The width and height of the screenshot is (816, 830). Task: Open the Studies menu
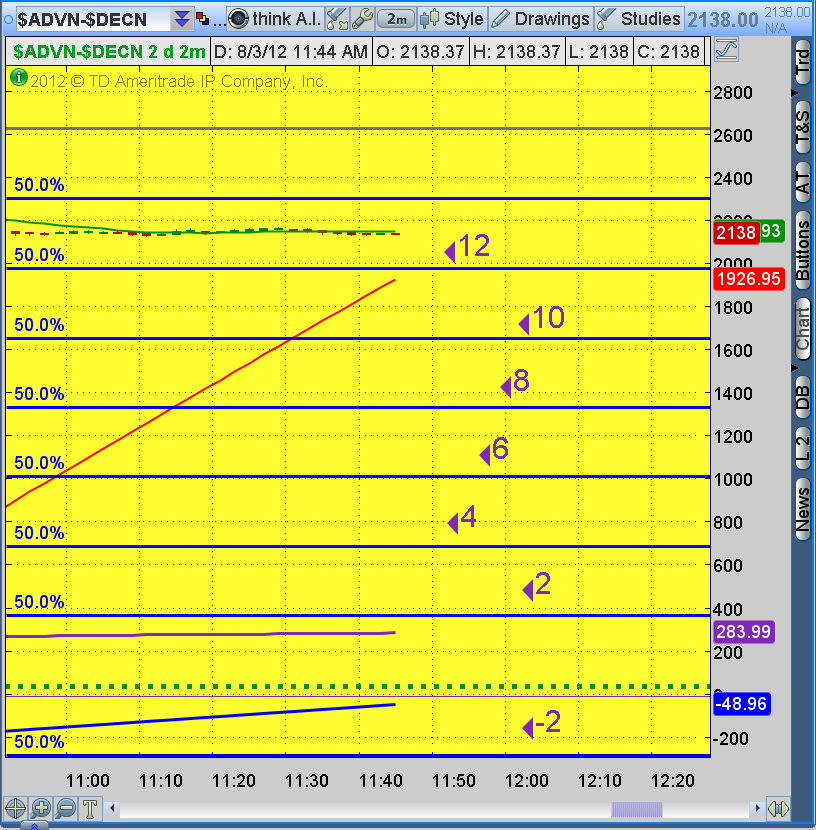639,19
